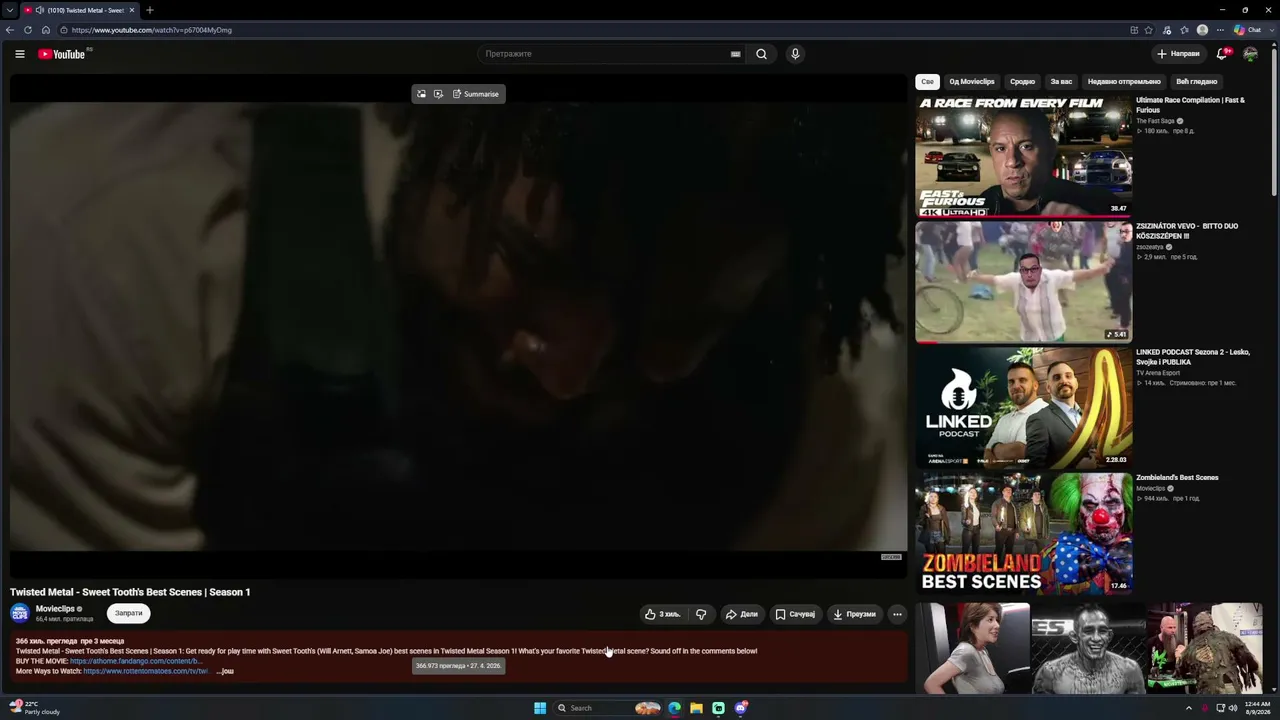Add this page to favorites with the star
The height and width of the screenshot is (720, 1280).
click(x=1148, y=30)
